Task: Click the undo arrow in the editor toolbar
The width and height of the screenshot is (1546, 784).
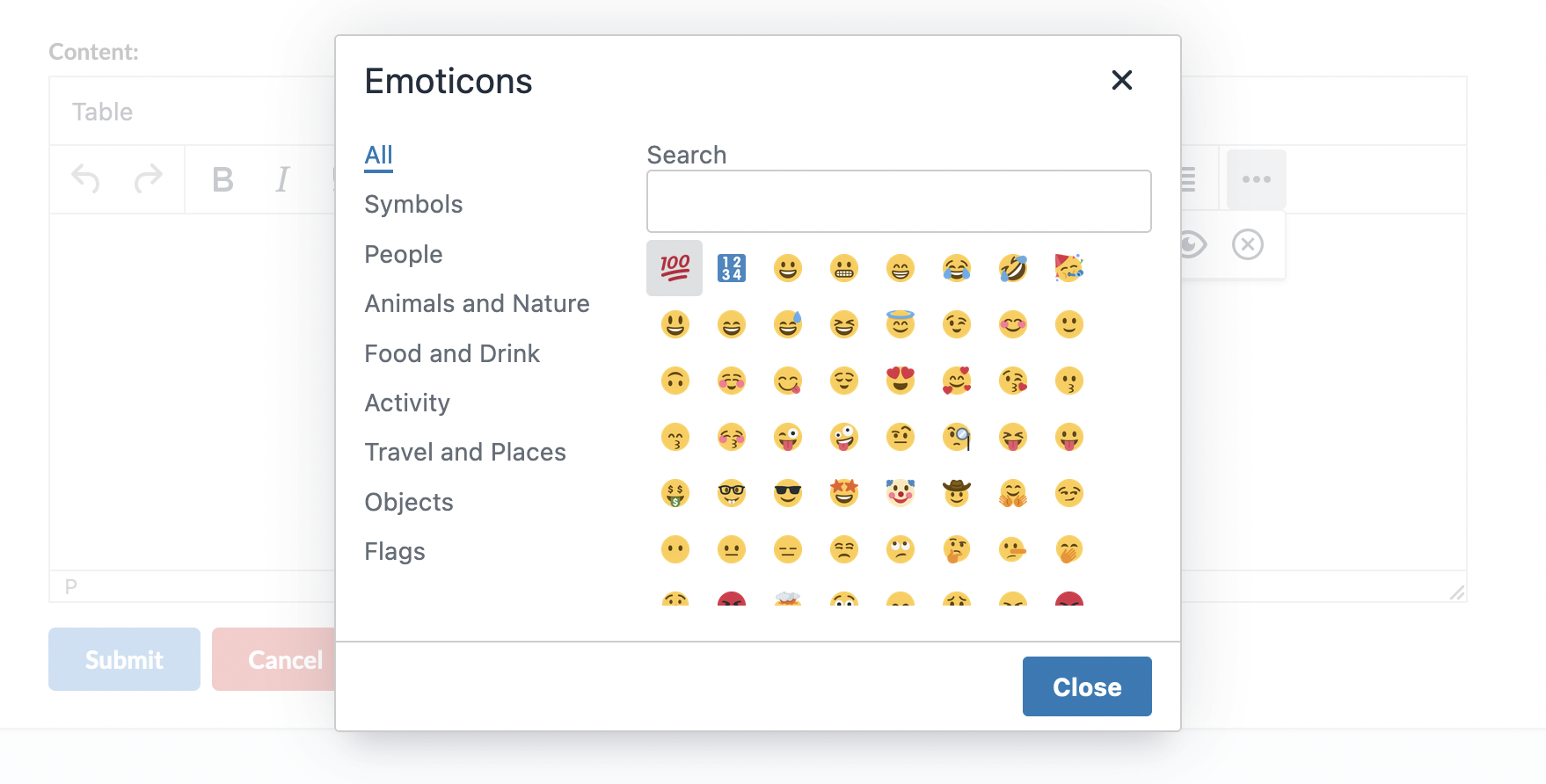Action: [85, 178]
